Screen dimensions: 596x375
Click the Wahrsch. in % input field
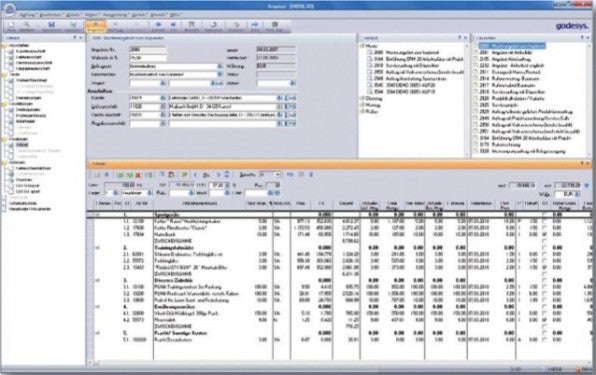click(147, 58)
